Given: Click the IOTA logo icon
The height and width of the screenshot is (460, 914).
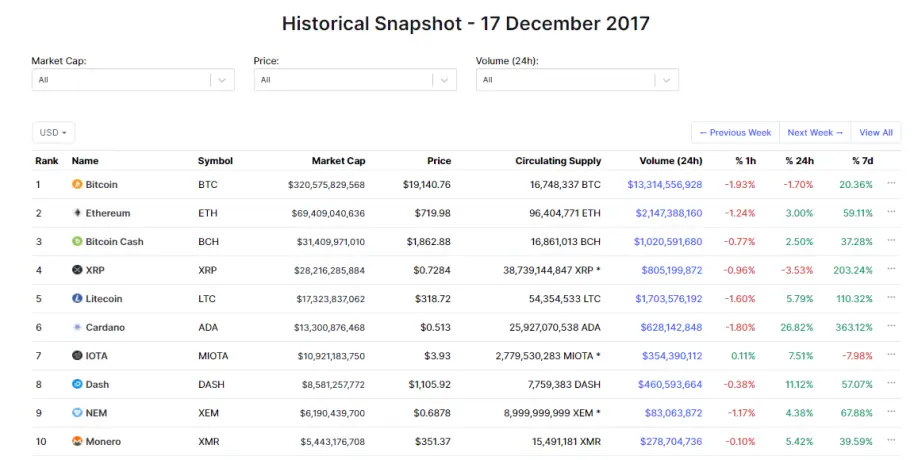Looking at the screenshot, I should pyautogui.click(x=77, y=356).
